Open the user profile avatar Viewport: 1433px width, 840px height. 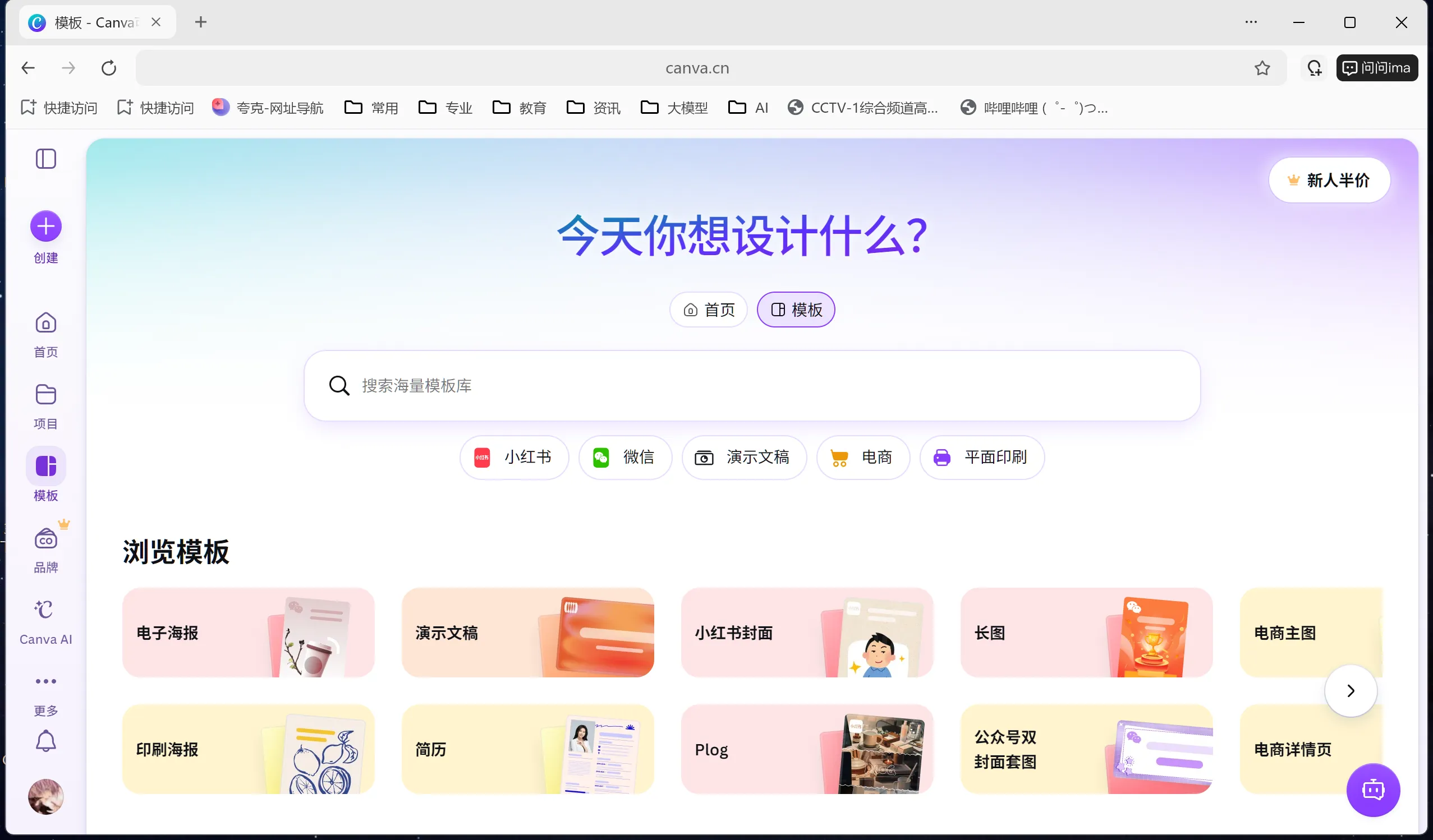(x=45, y=796)
